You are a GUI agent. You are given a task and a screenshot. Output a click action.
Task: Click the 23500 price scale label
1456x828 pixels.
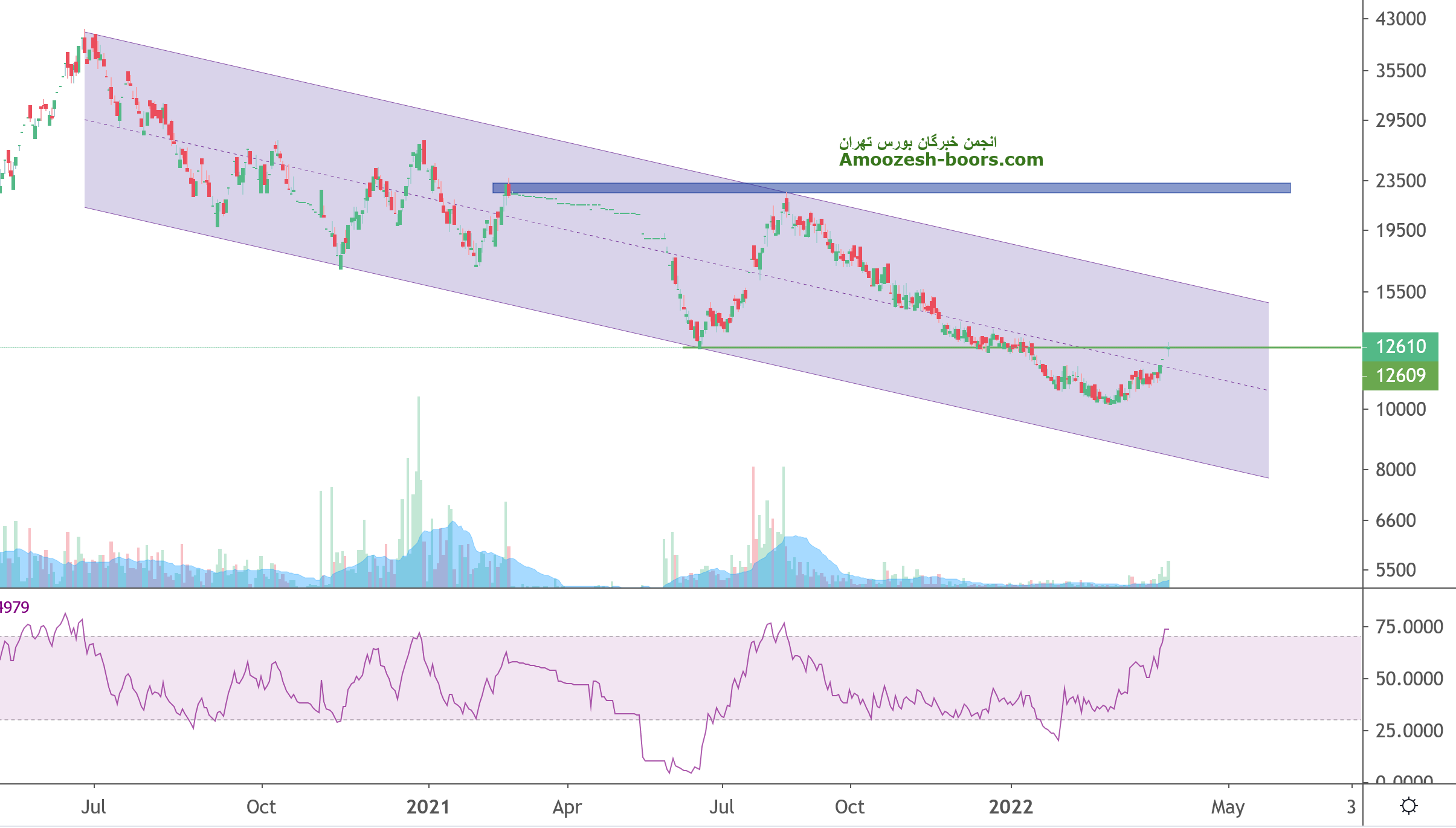(x=1400, y=181)
